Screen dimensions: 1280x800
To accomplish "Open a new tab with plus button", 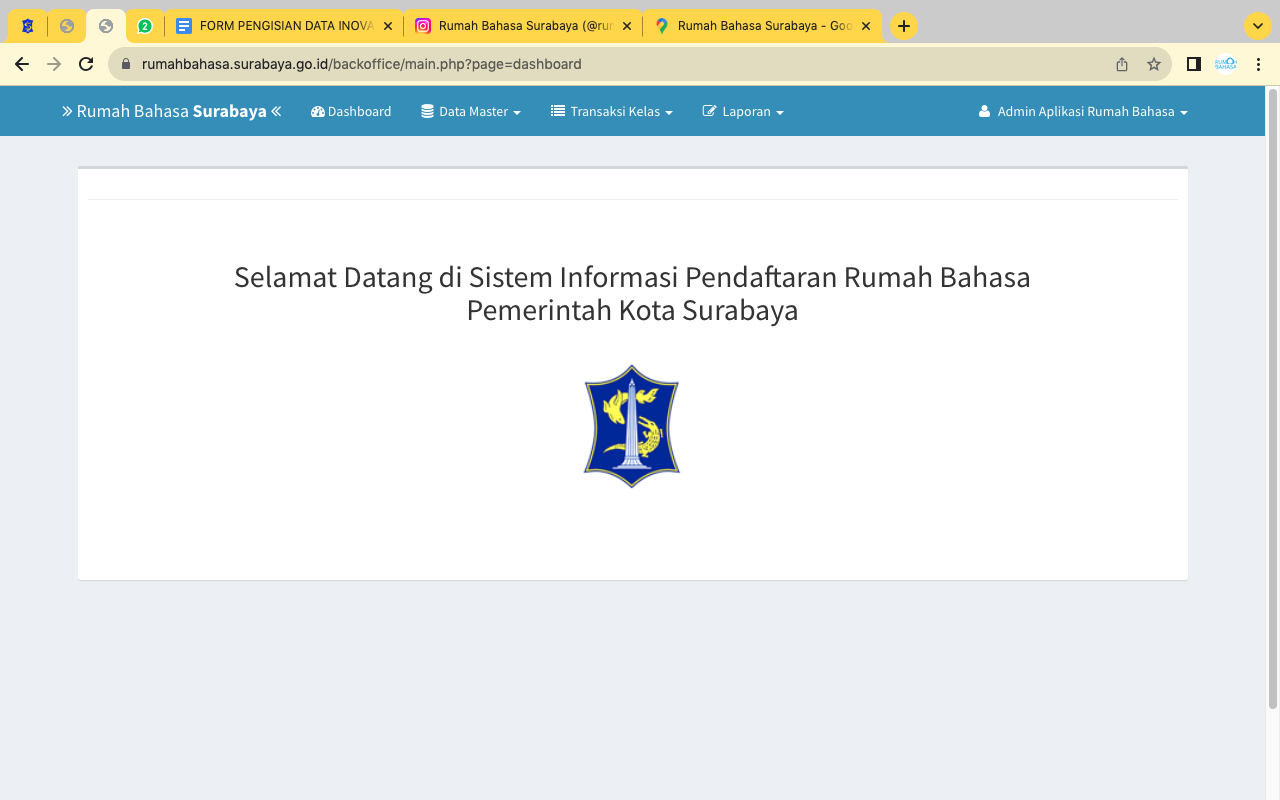I will click(x=904, y=26).
